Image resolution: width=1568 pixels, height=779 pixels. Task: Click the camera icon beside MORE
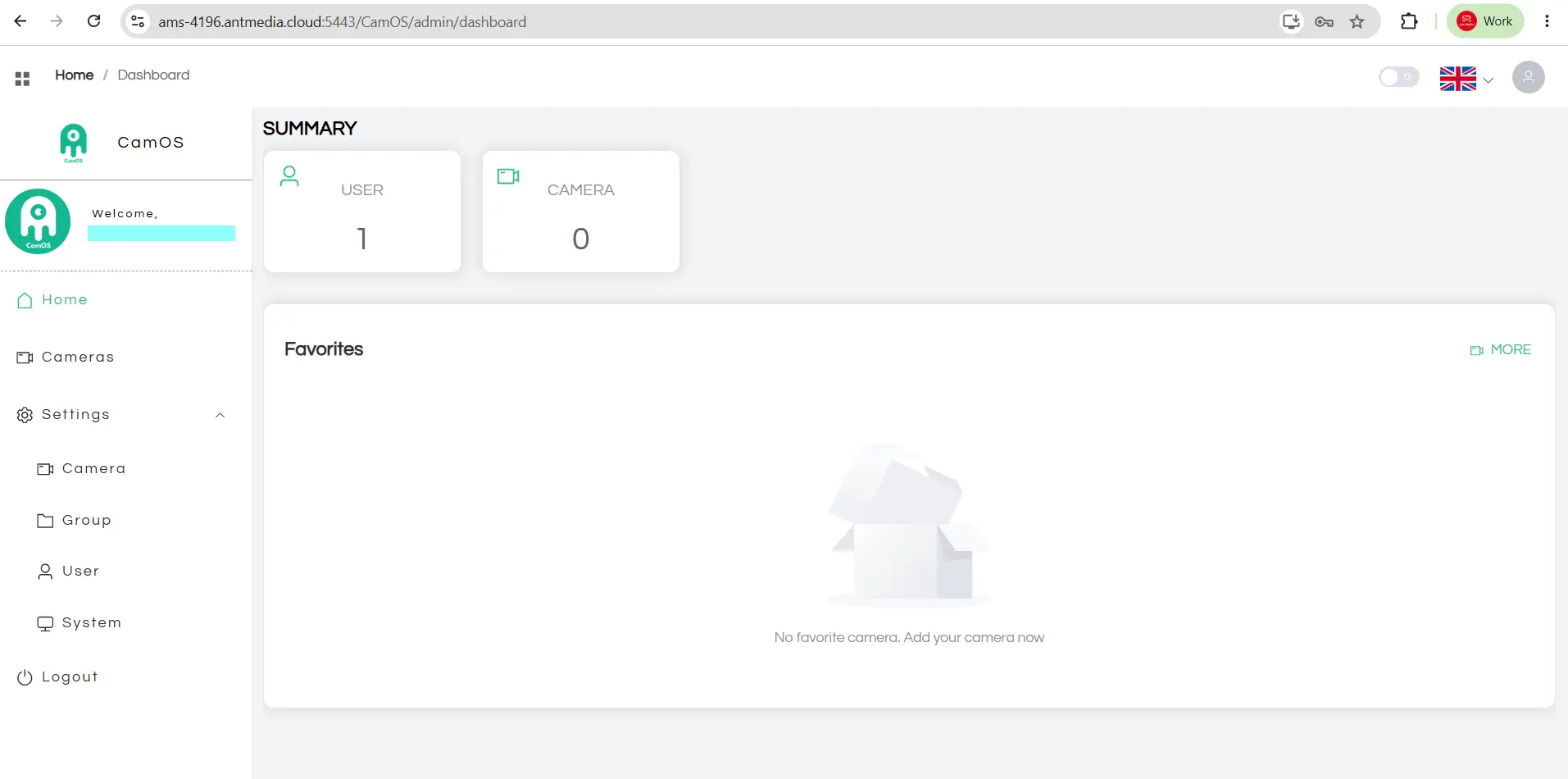coord(1477,351)
